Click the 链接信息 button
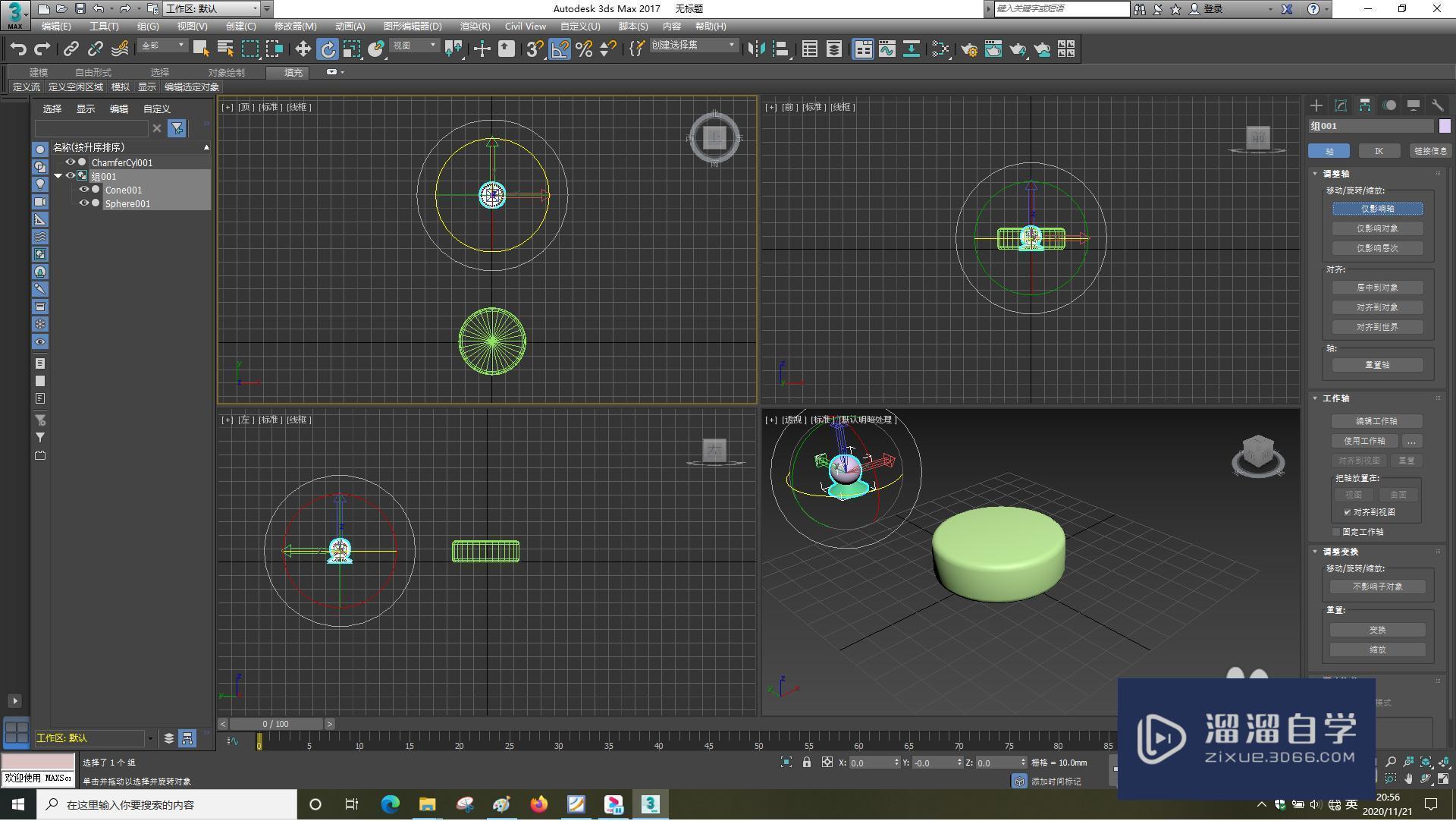 tap(1429, 151)
